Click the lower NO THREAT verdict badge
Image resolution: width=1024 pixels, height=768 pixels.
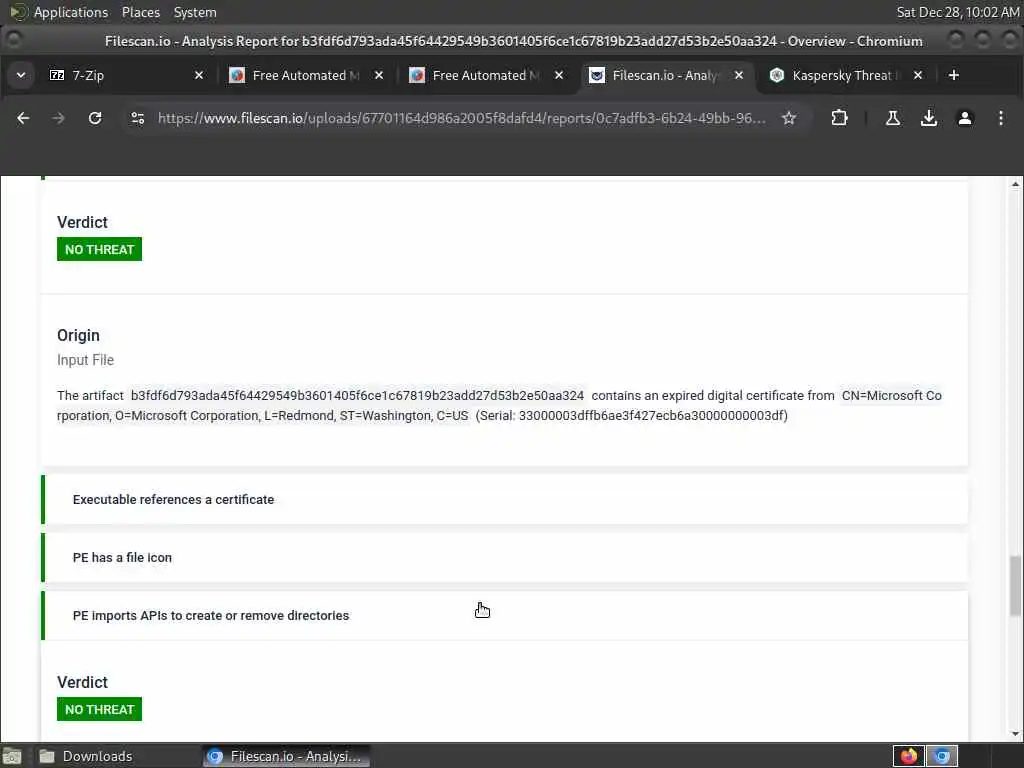click(99, 709)
